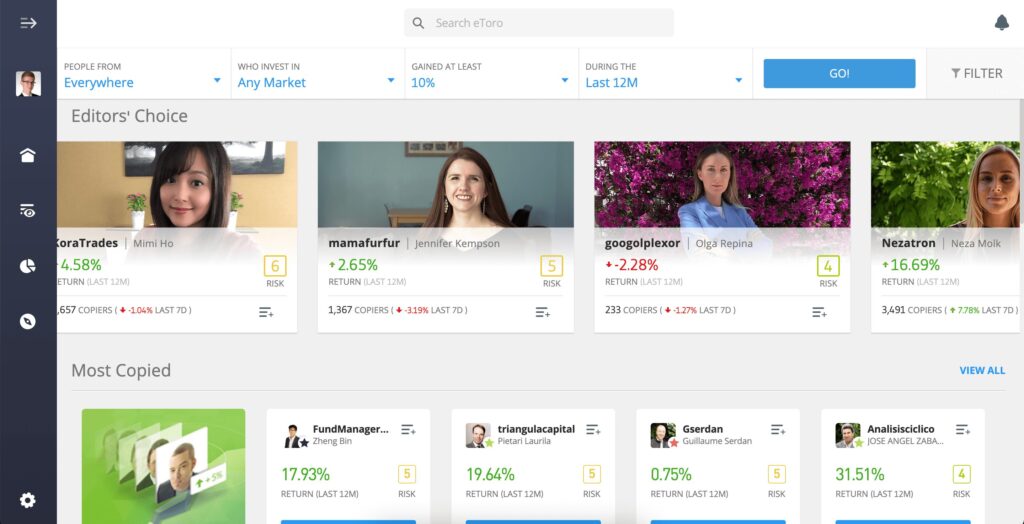Click the risk score 5 badge of mamafurfur
The width and height of the screenshot is (1024, 524).
[552, 266]
